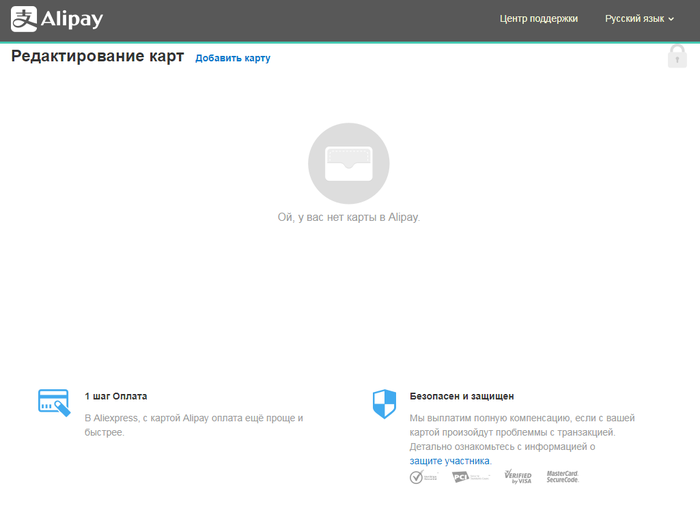Click the MasterCard SecureCode badge

tap(562, 476)
